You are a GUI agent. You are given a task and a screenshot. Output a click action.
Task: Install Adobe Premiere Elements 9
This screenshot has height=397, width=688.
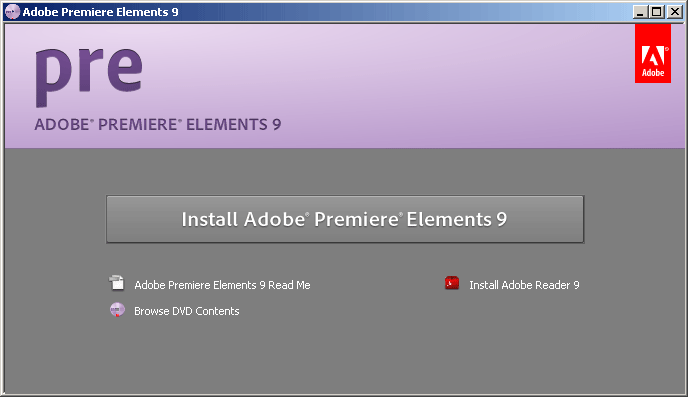tap(345, 219)
